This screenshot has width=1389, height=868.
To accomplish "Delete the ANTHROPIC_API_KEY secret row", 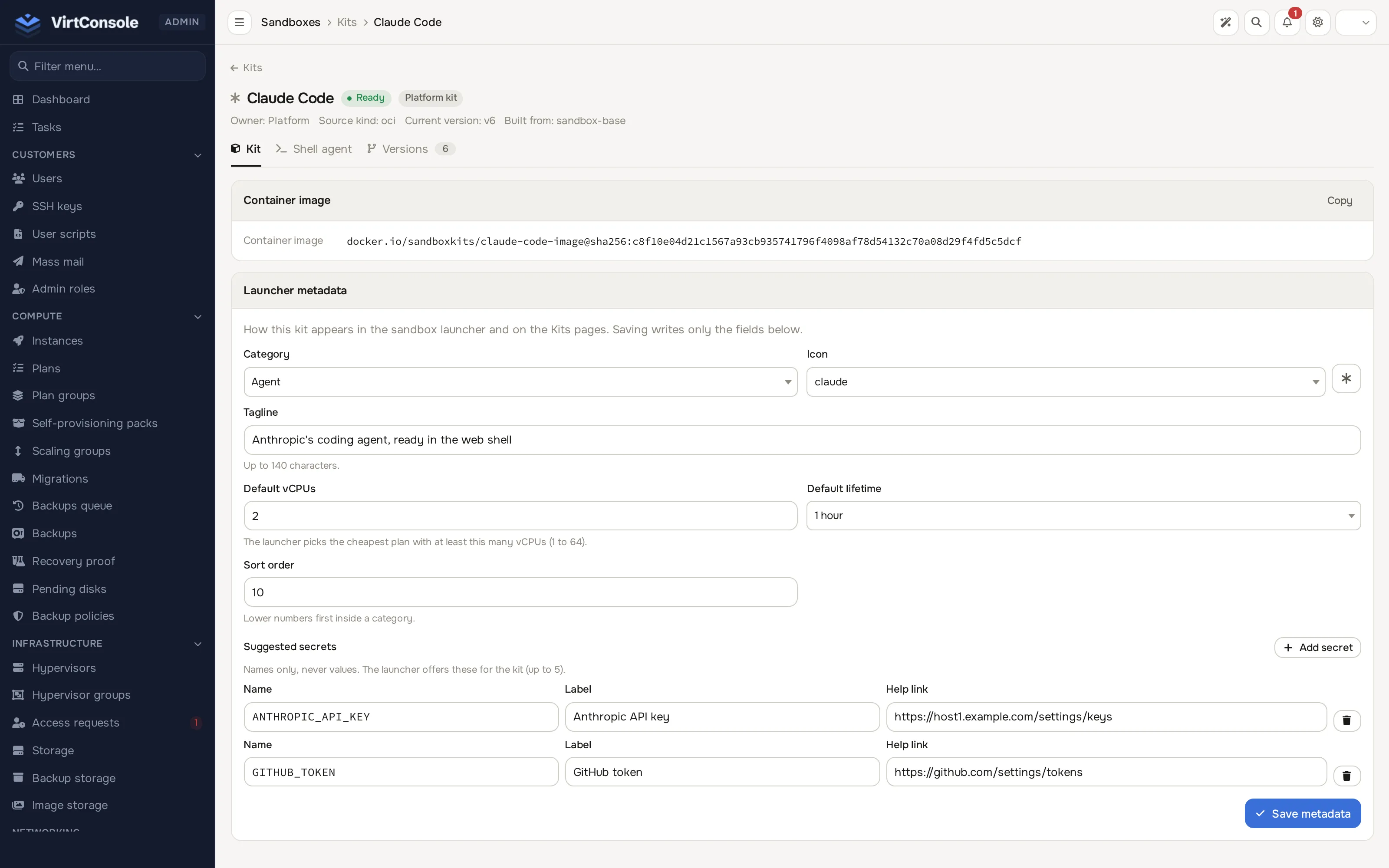I will coord(1346,720).
